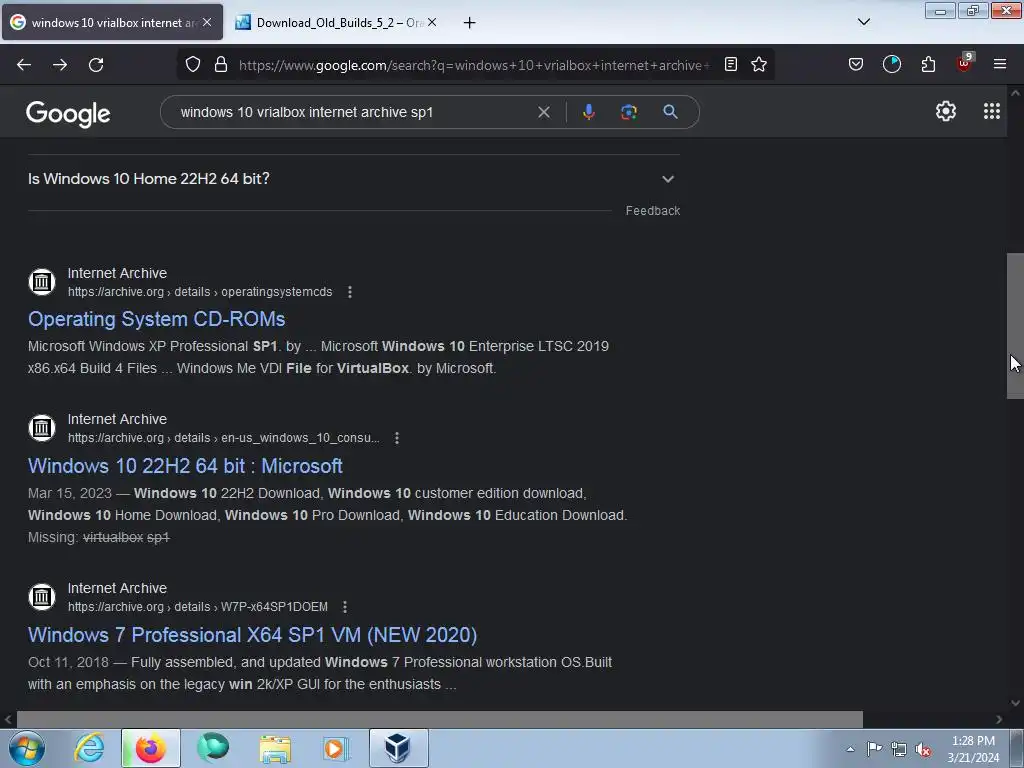
Task: Open a new tab with plus button
Action: (469, 23)
